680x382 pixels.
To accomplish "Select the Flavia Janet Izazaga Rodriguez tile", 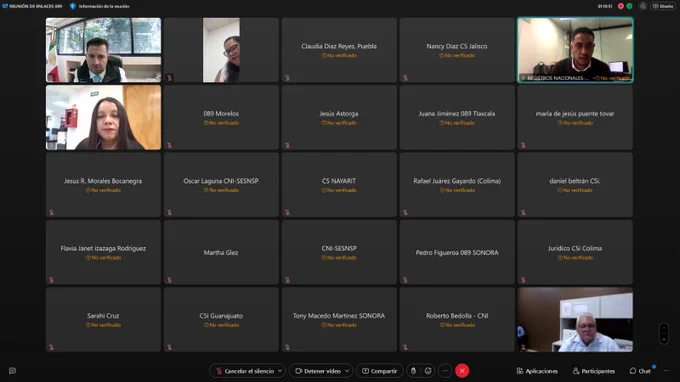I will [103, 252].
